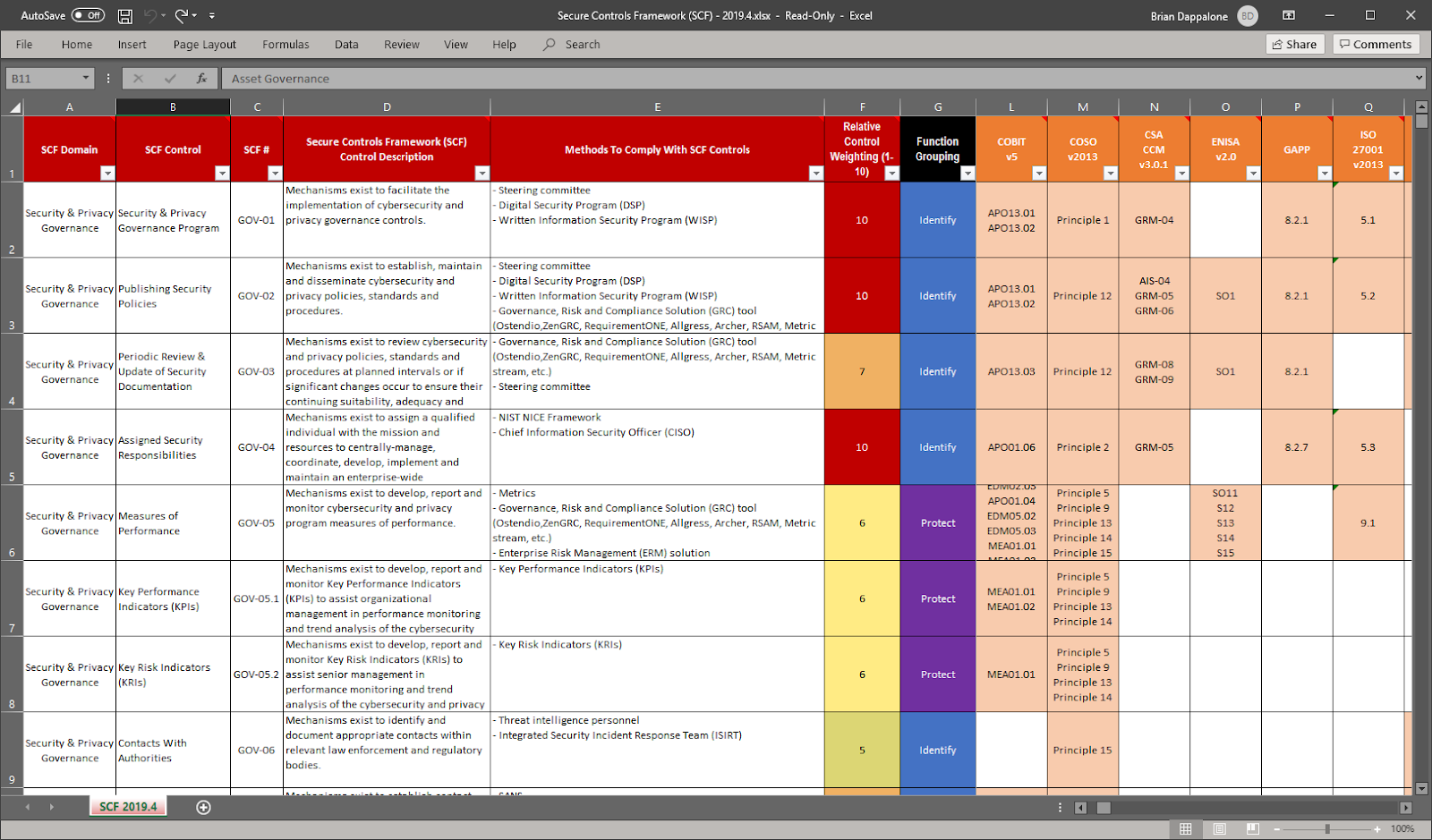This screenshot has width=1432, height=840.
Task: Click the 100% zoom level
Action: (x=1402, y=829)
